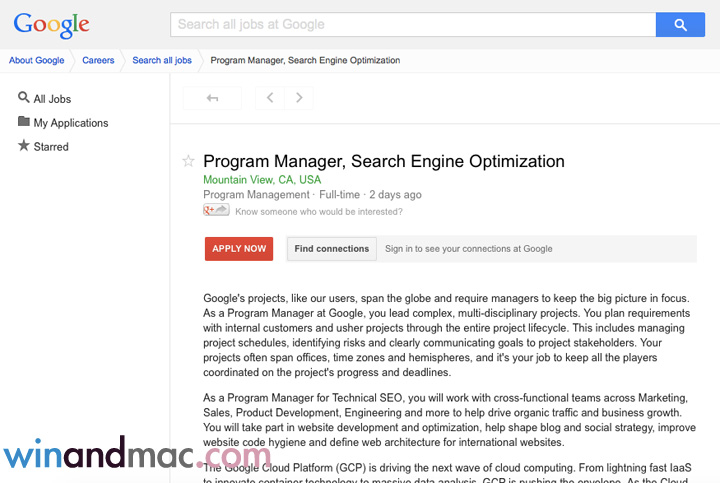Click the Google+ share button
Viewport: 720px width, 483px height.
click(x=216, y=210)
